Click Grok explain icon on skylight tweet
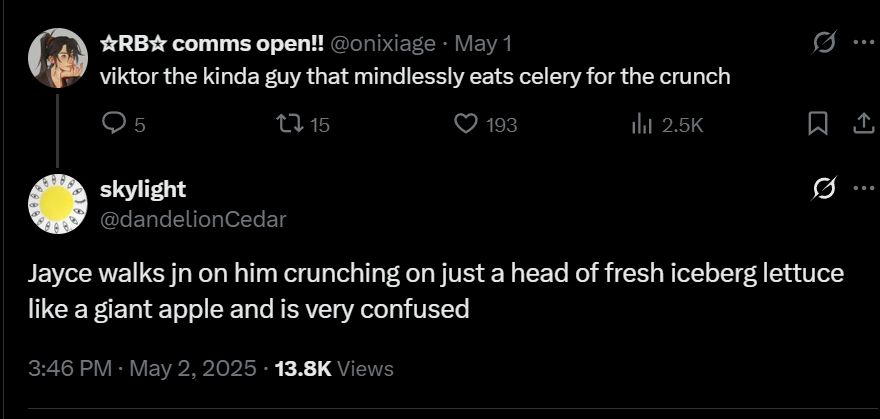Screen dimensions: 880x419 click(824, 188)
